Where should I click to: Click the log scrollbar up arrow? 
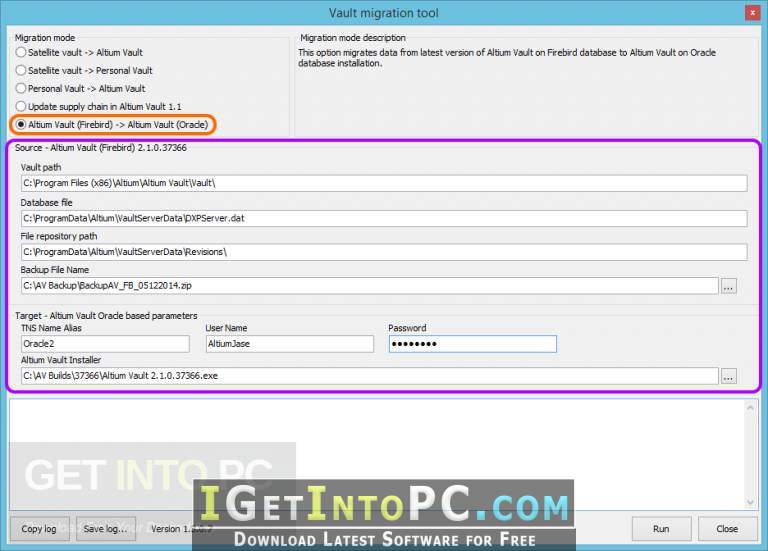click(x=750, y=407)
